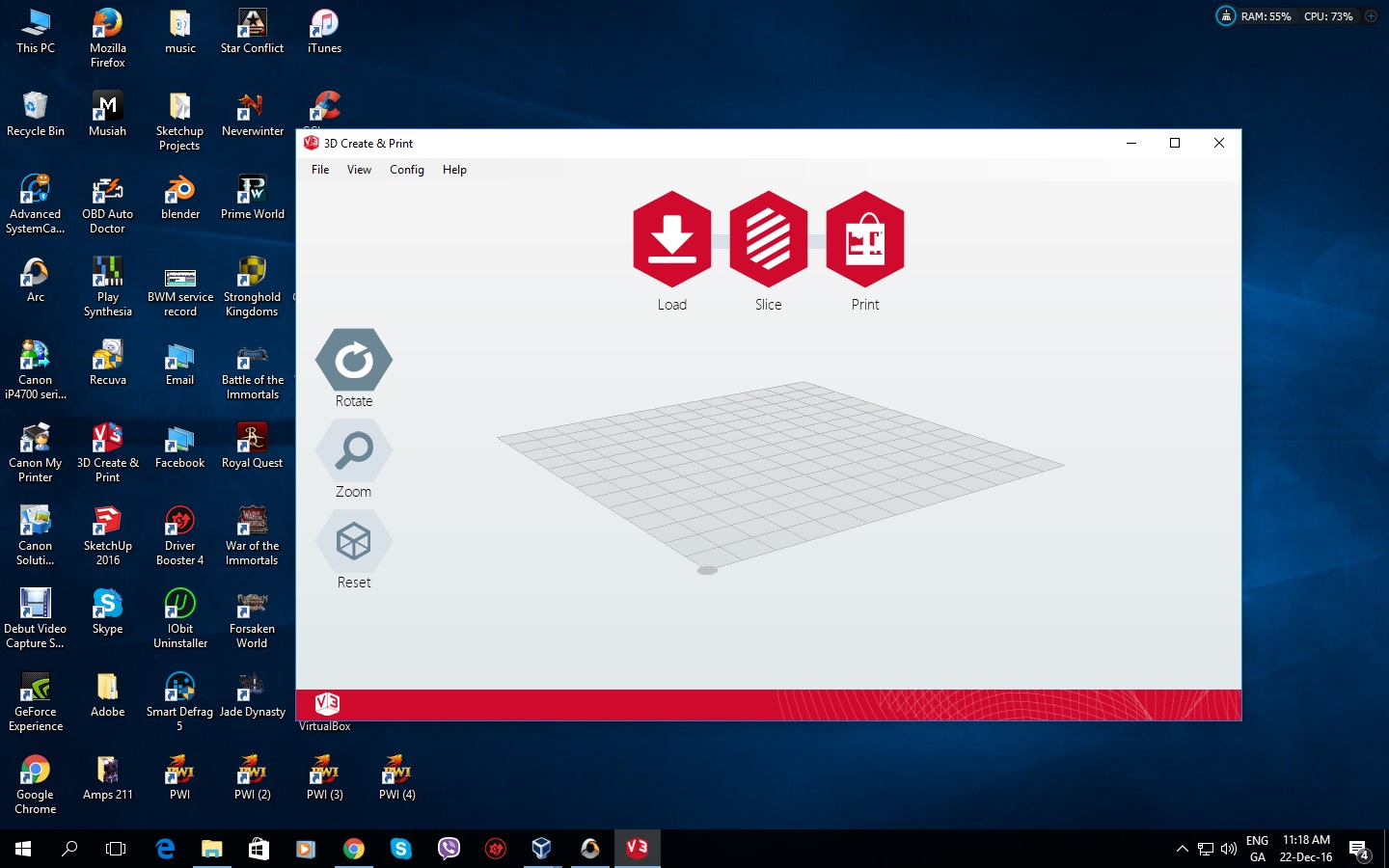Click the Print hexagon icon
The height and width of the screenshot is (868, 1389).
click(864, 239)
